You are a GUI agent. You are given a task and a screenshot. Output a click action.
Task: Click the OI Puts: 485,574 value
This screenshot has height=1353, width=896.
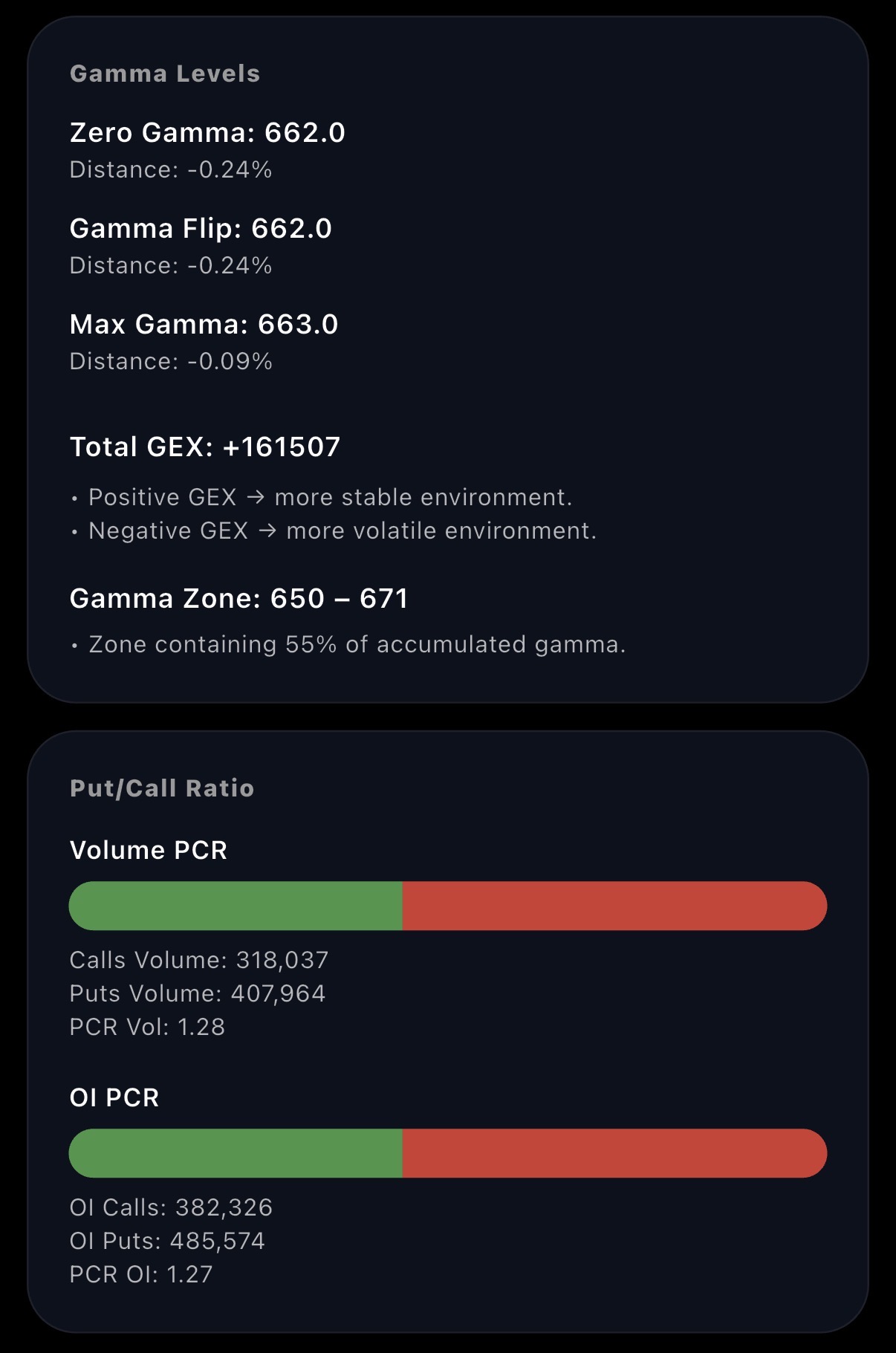click(167, 1241)
